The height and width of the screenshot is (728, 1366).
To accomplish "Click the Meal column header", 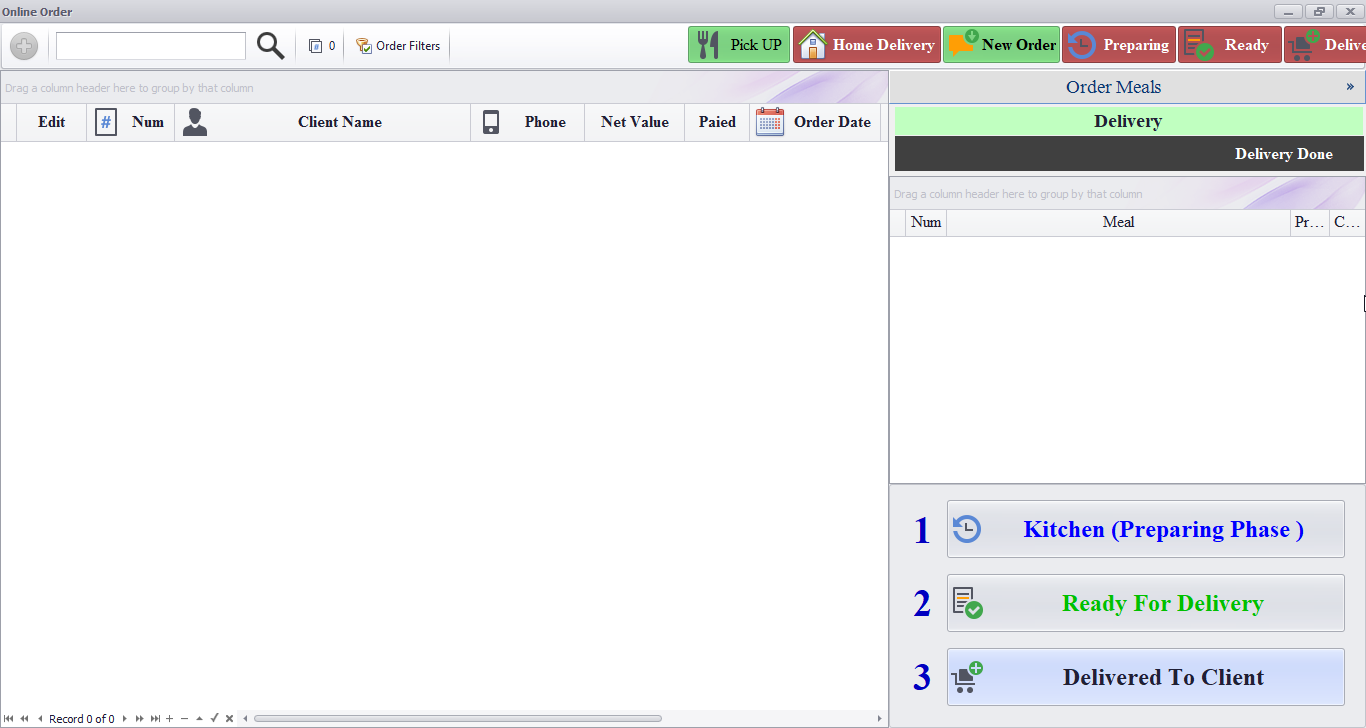I will [x=1118, y=222].
